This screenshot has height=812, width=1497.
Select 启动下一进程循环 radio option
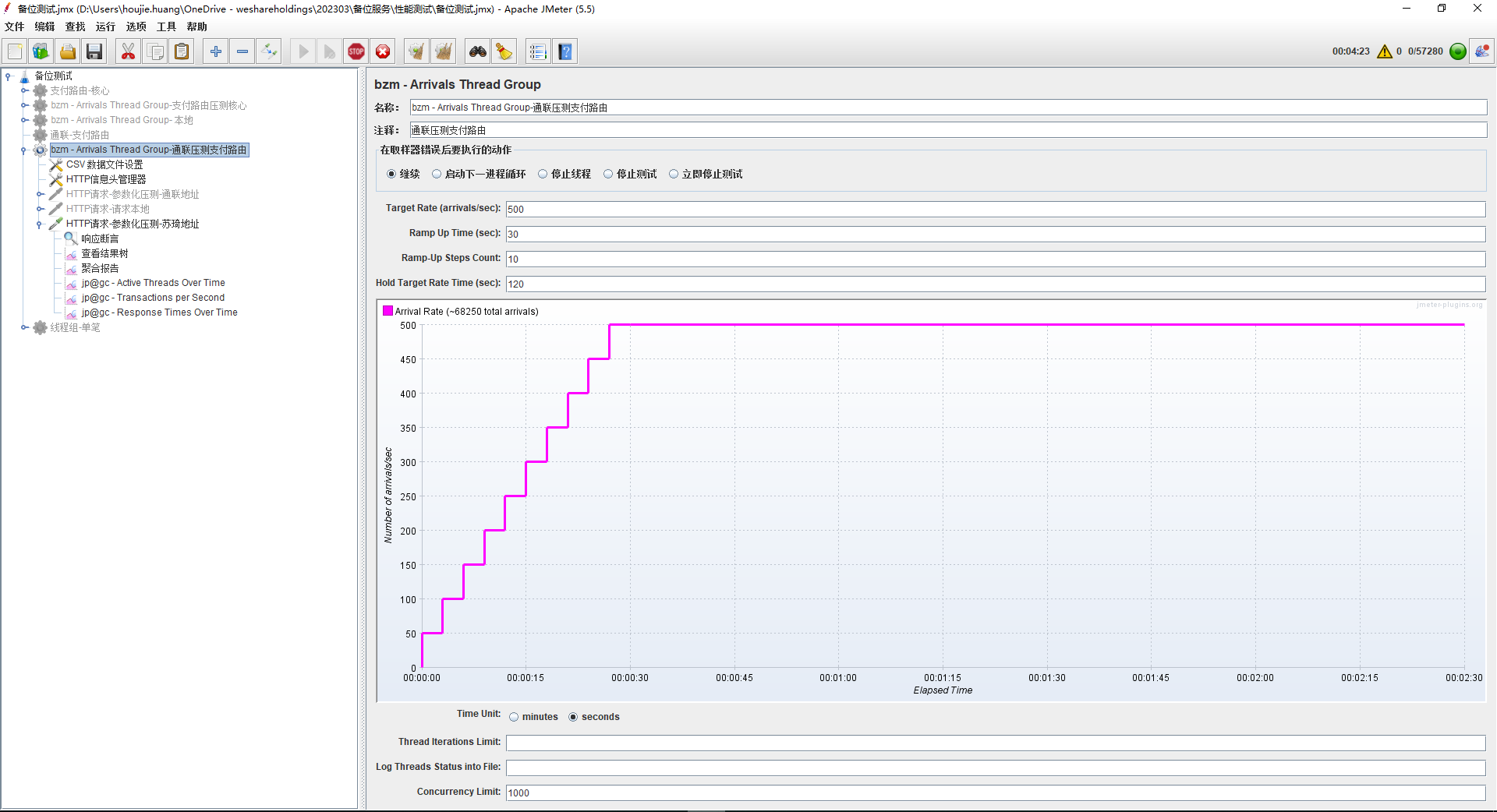[437, 174]
